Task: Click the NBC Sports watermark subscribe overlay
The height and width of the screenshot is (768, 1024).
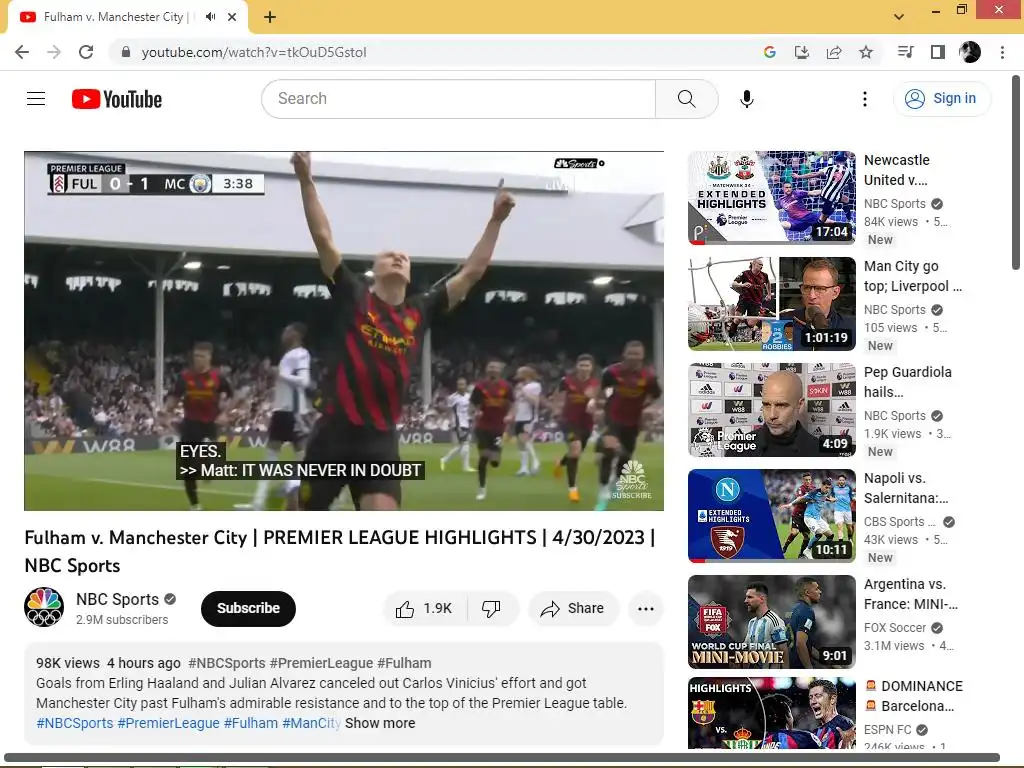Action: [x=632, y=481]
